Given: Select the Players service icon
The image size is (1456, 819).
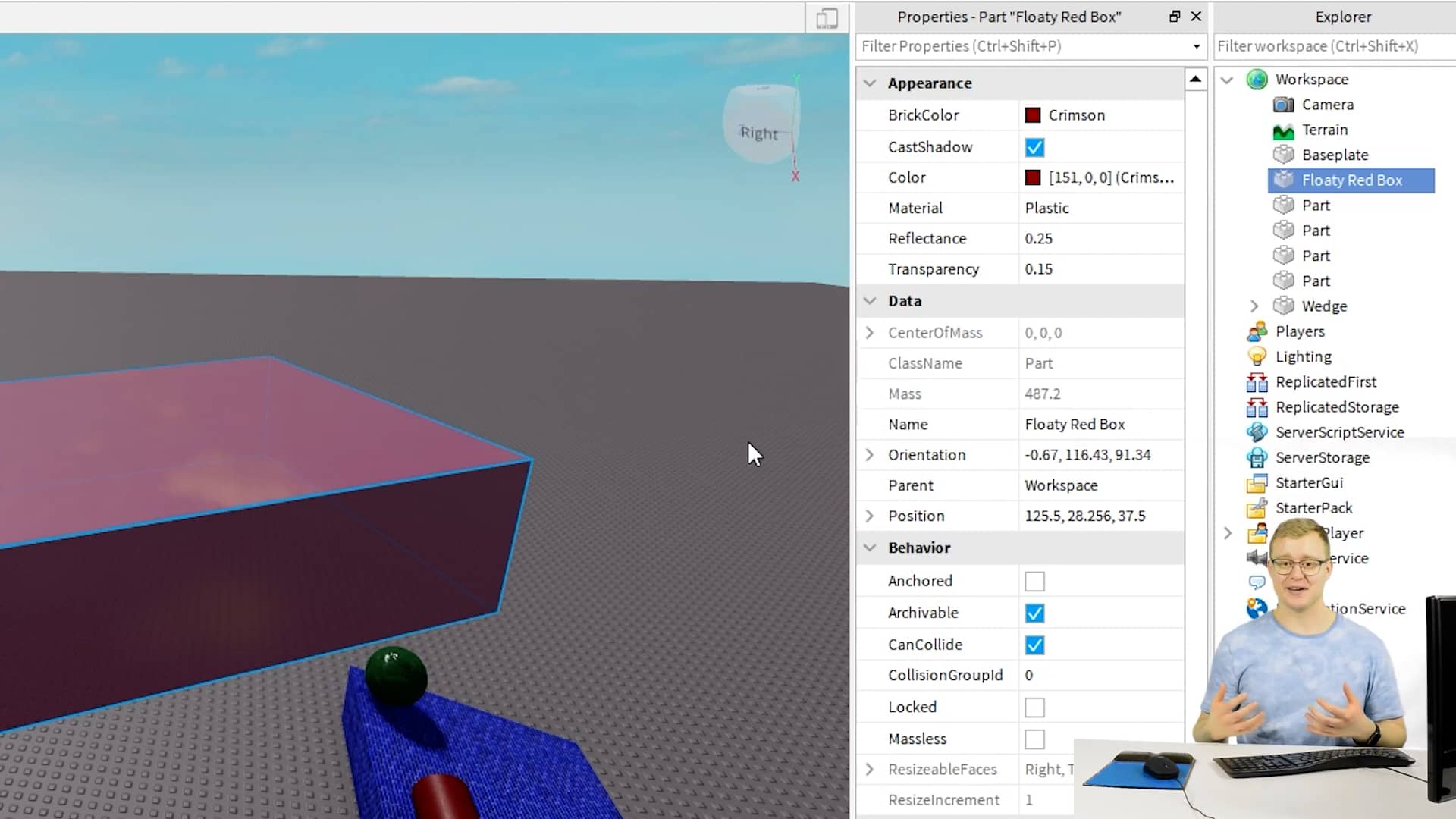Looking at the screenshot, I should (x=1259, y=331).
